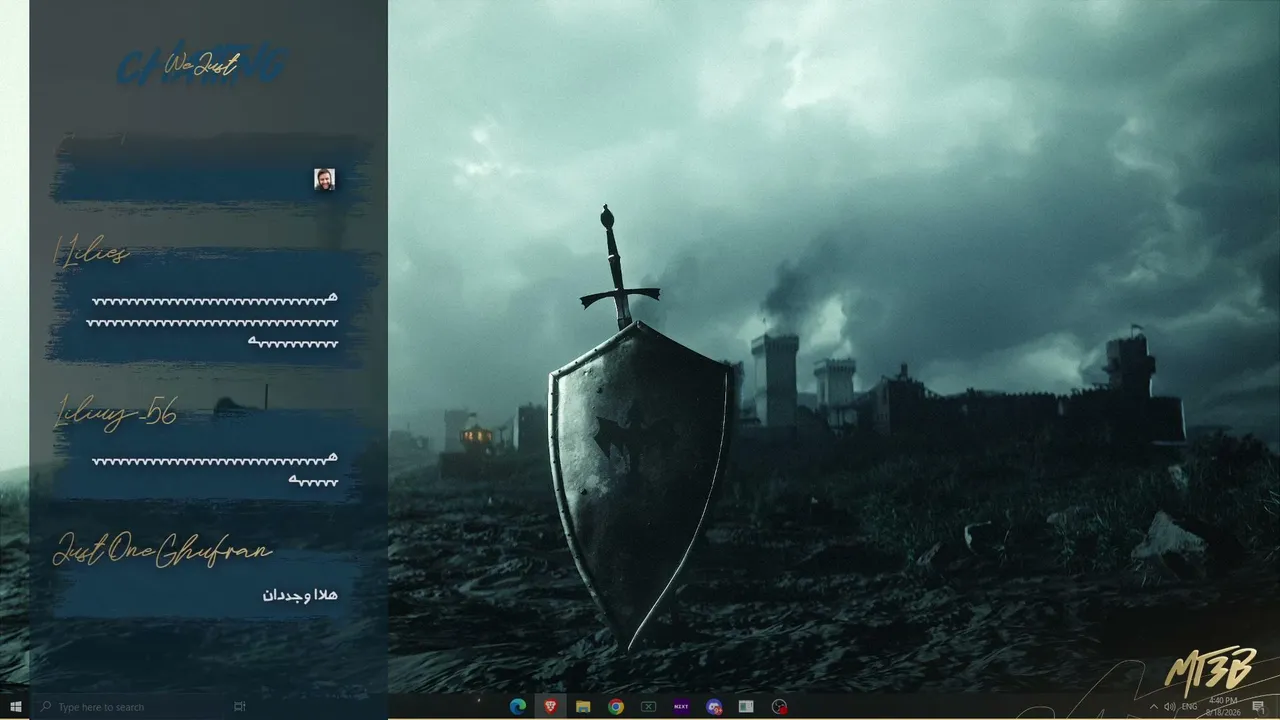This screenshot has height=720, width=1280.
Task: Select the 'Just One Ghufran' username
Action: [x=162, y=551]
